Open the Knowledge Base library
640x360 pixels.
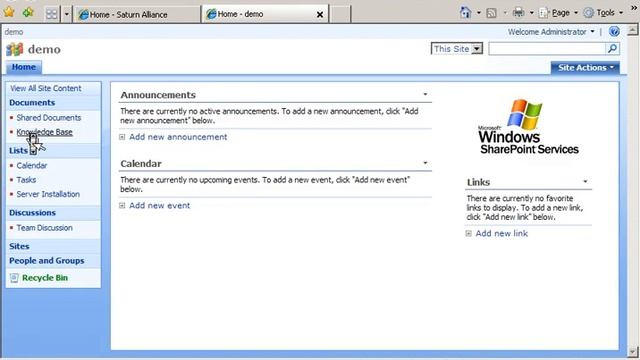click(x=44, y=132)
